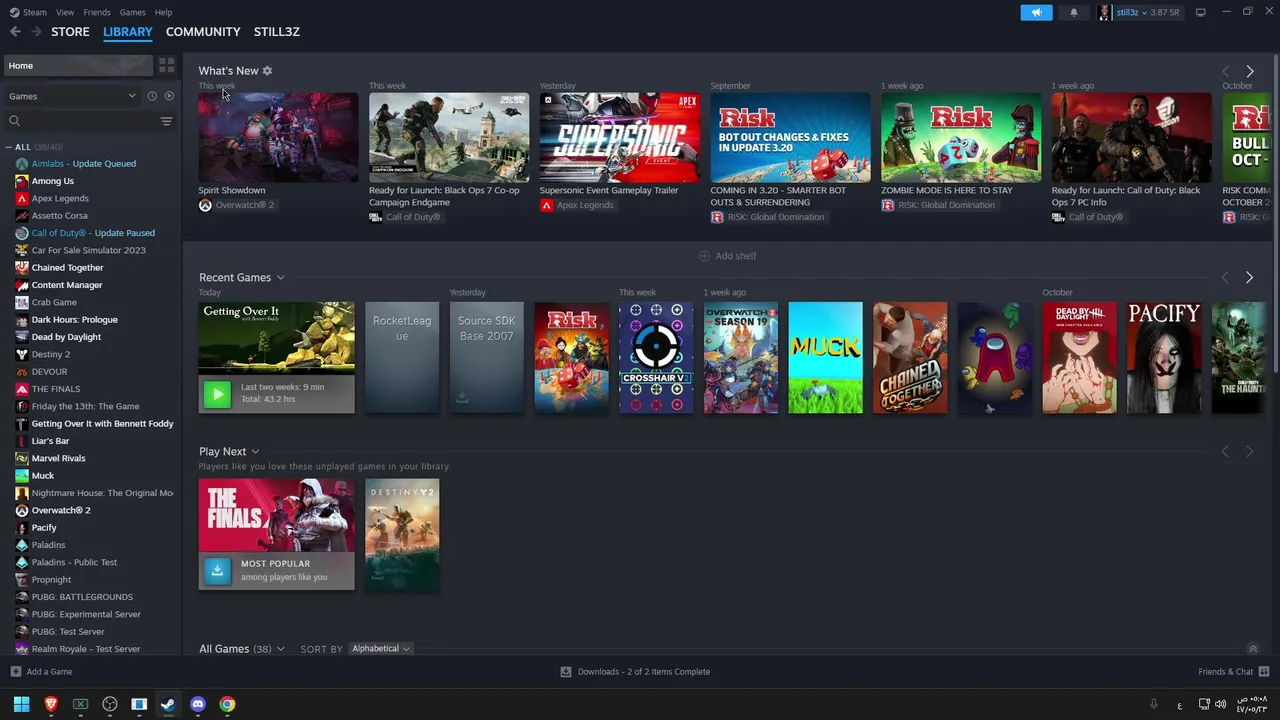Change sort by Alphabetical dropdown

click(381, 649)
